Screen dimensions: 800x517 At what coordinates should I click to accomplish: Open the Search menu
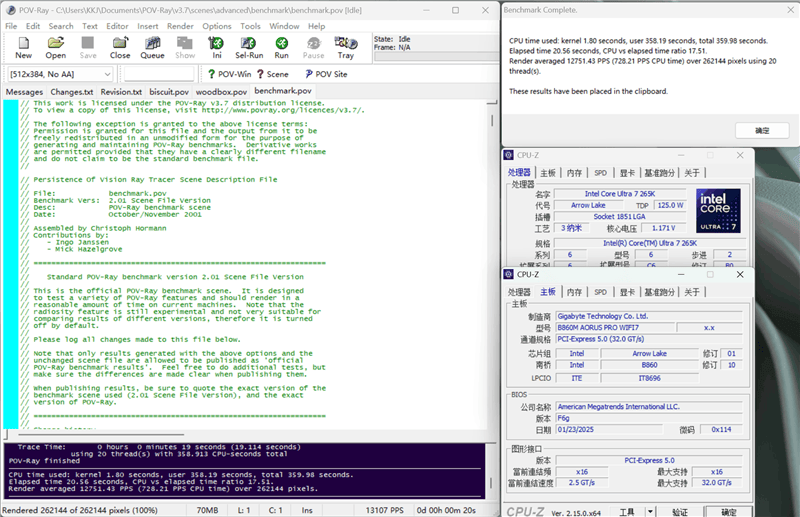tap(61, 26)
